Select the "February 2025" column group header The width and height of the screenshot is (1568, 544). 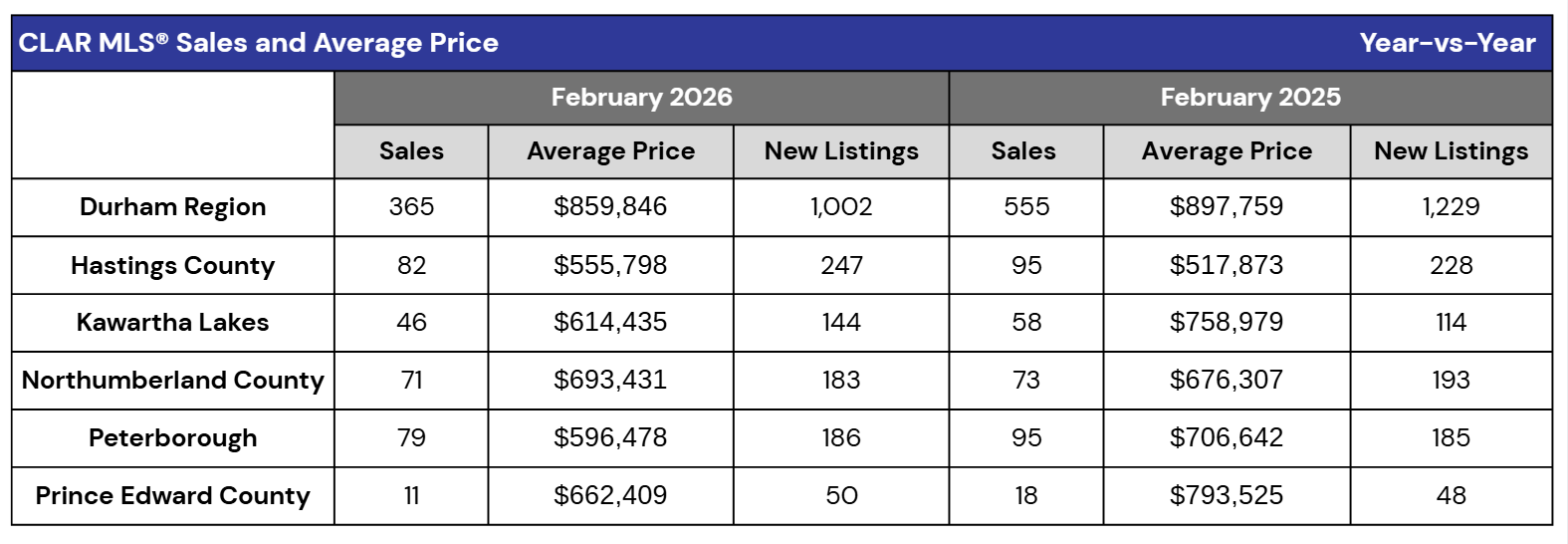tap(1250, 98)
